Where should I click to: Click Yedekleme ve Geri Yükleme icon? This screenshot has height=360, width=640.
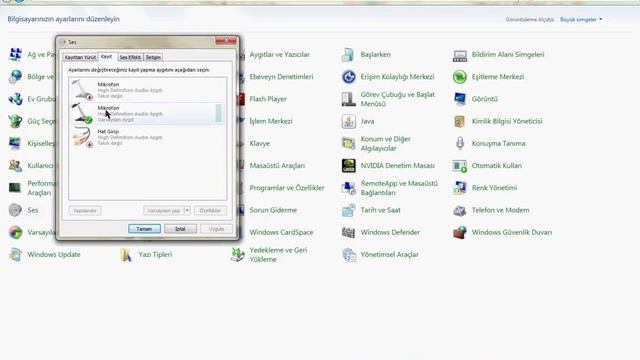coord(237,255)
